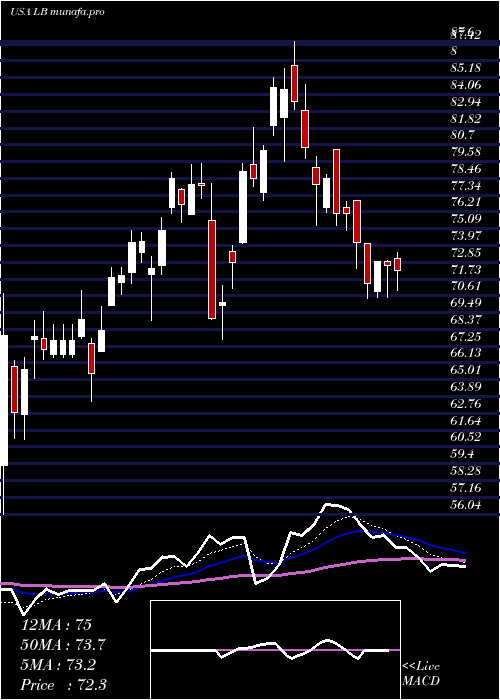Select the 66.13 price axis label

click(466, 353)
